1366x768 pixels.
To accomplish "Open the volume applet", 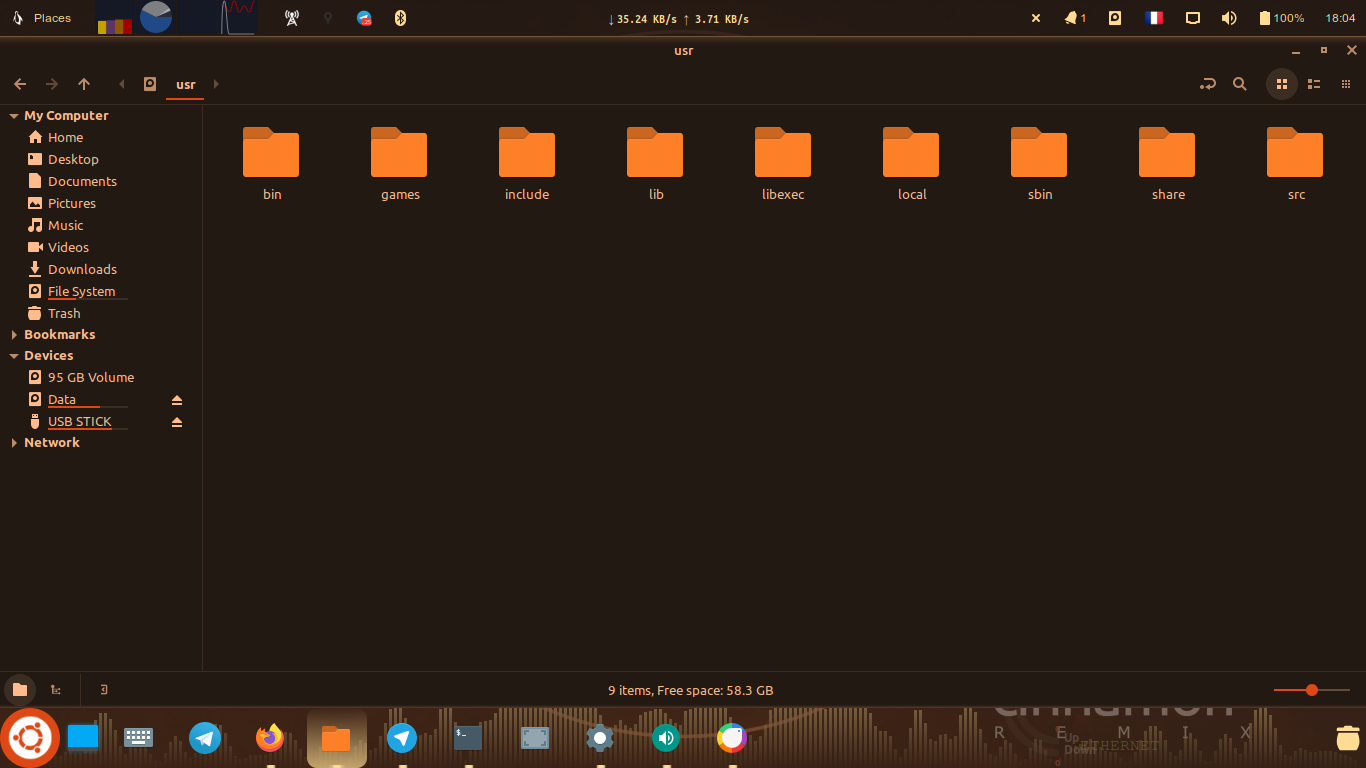I will click(x=1229, y=18).
